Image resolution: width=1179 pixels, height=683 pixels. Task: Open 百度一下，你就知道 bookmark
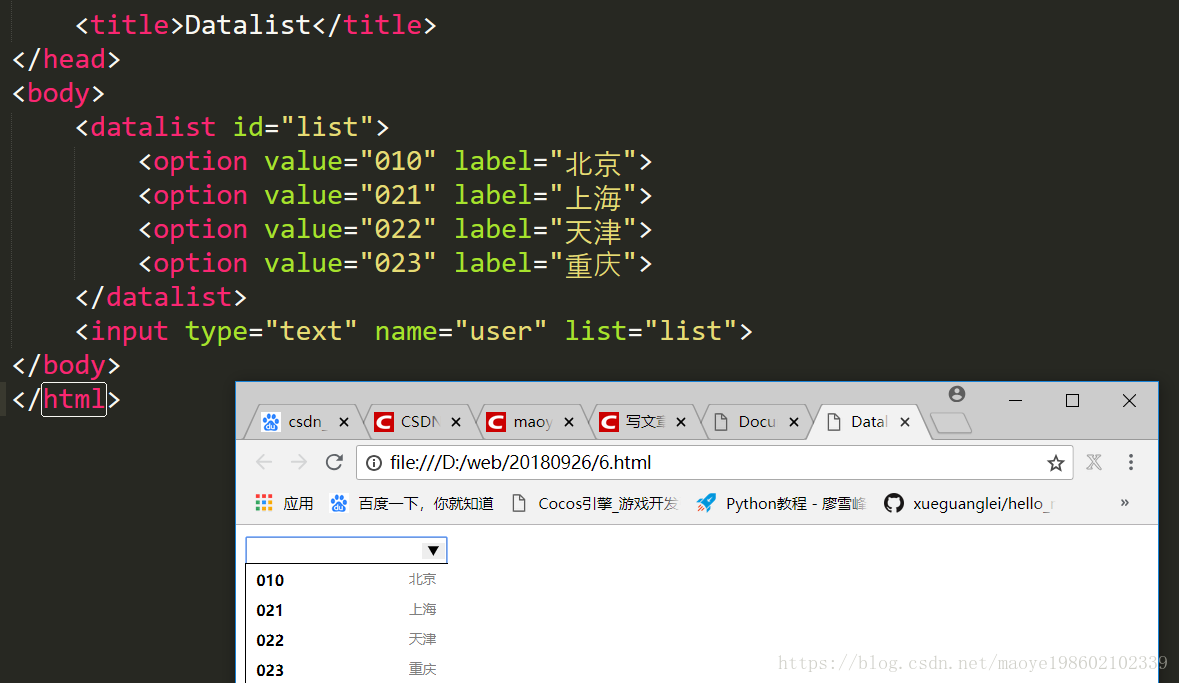[x=412, y=503]
